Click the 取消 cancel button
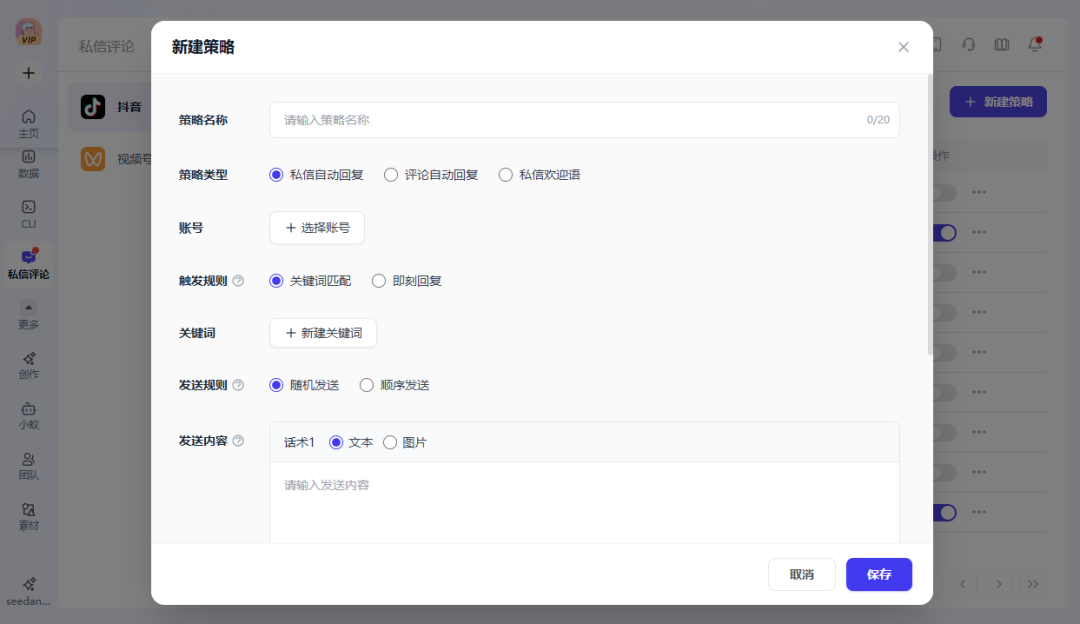The height and width of the screenshot is (624, 1080). pyautogui.click(x=802, y=574)
